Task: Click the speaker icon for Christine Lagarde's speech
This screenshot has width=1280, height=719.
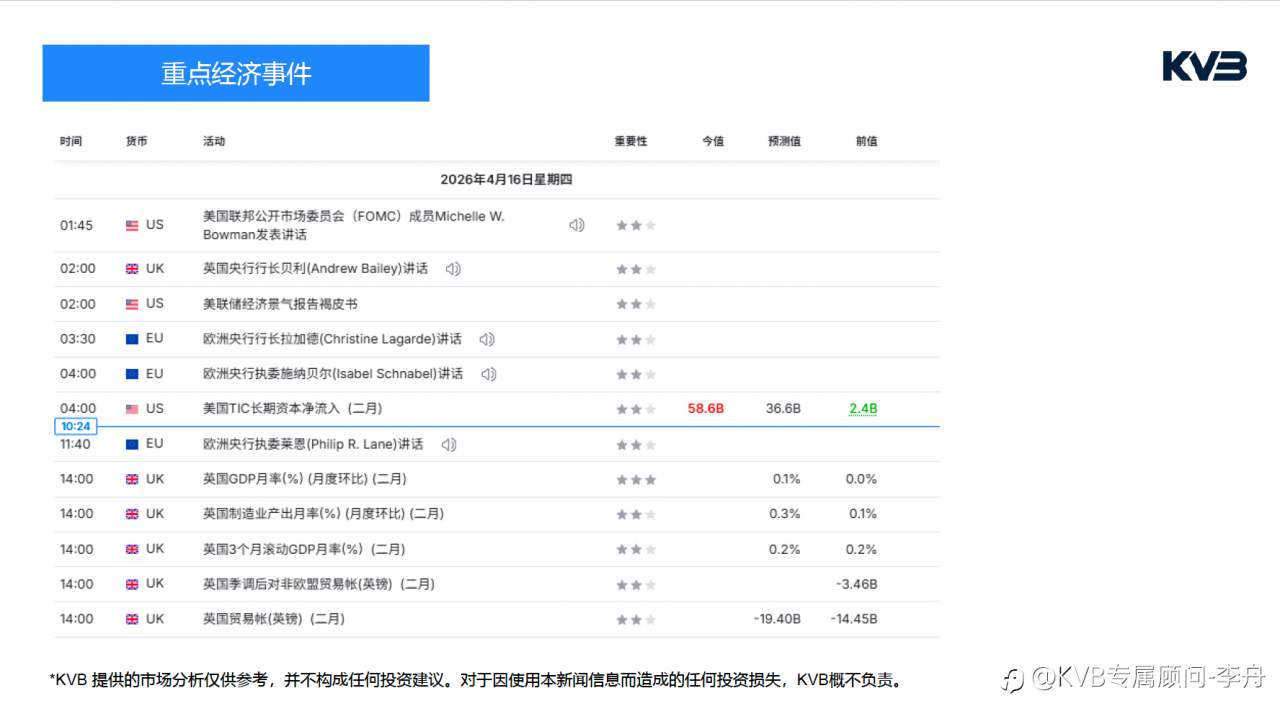Action: pos(487,339)
